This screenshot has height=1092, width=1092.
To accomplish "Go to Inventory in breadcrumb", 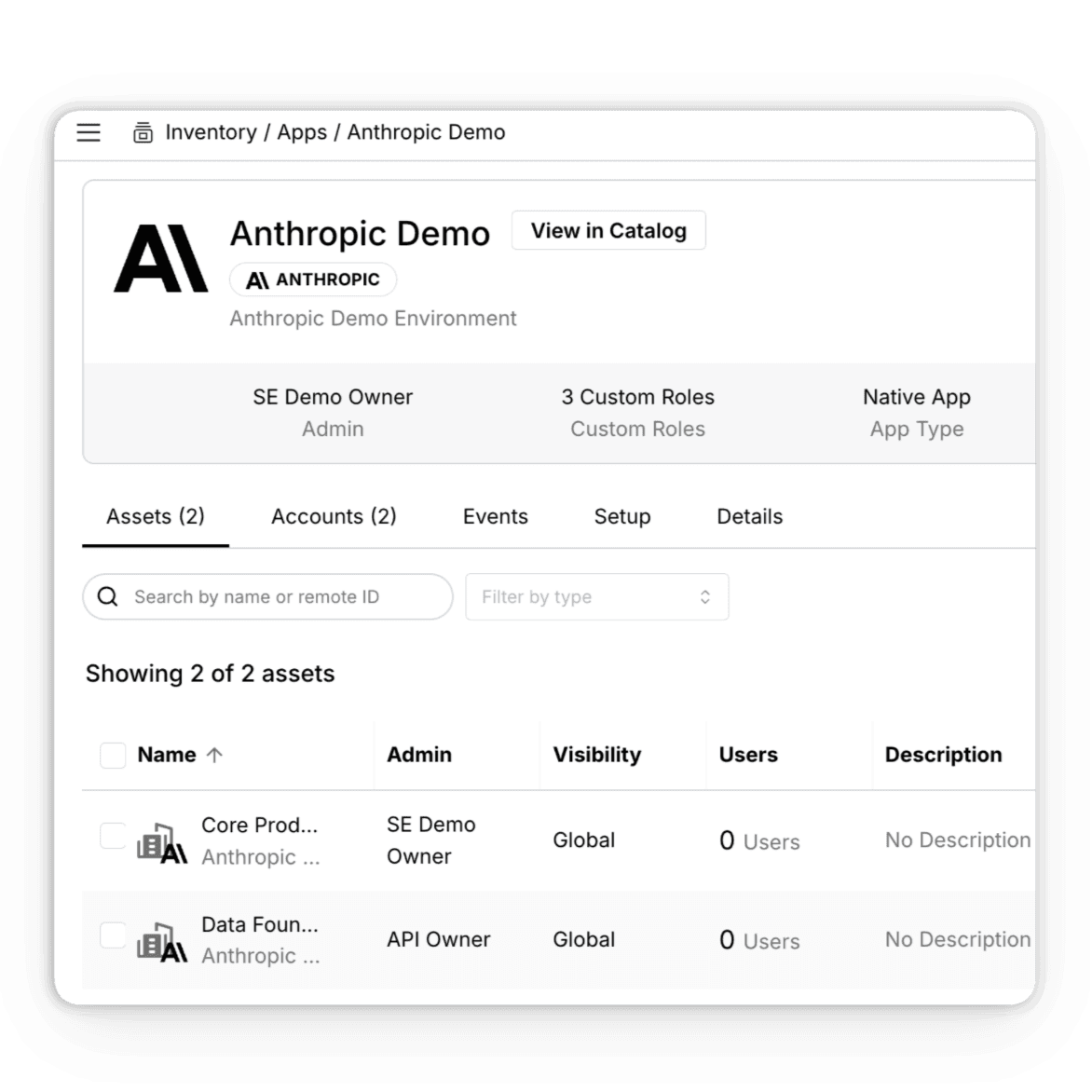I will [x=211, y=132].
